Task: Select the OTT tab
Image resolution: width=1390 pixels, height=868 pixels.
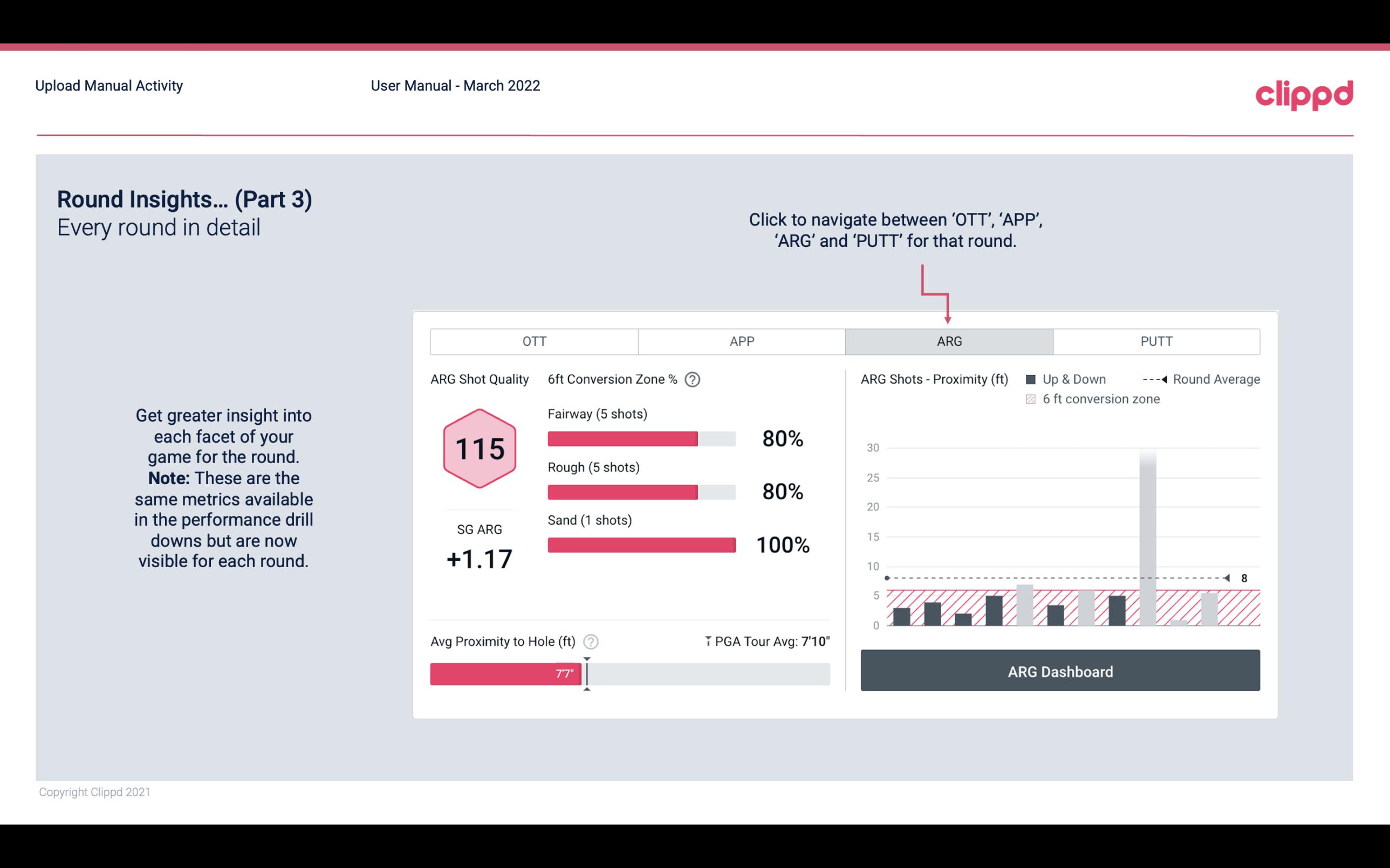Action: (534, 341)
